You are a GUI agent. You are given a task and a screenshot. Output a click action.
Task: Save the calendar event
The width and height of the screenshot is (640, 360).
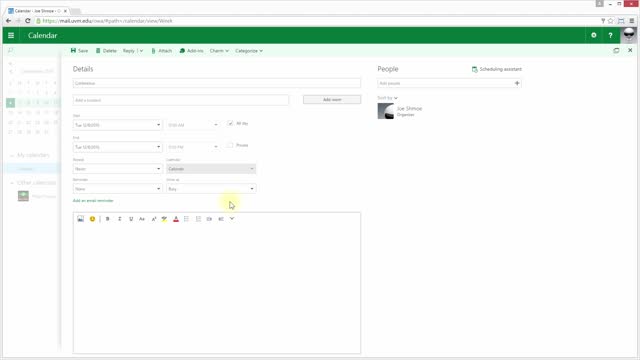79,51
